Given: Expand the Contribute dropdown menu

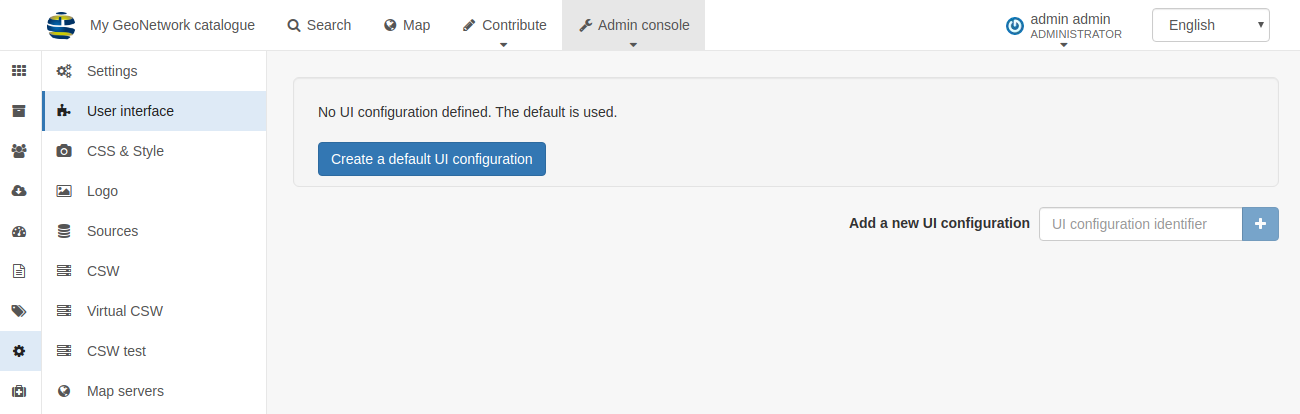Looking at the screenshot, I should [504, 25].
